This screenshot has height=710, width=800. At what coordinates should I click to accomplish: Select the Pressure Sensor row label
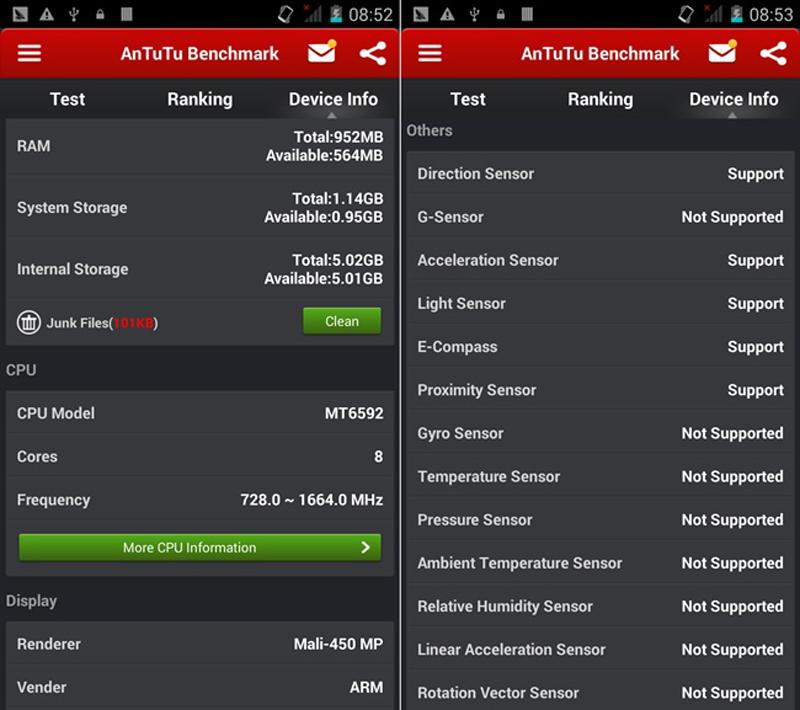click(x=474, y=520)
